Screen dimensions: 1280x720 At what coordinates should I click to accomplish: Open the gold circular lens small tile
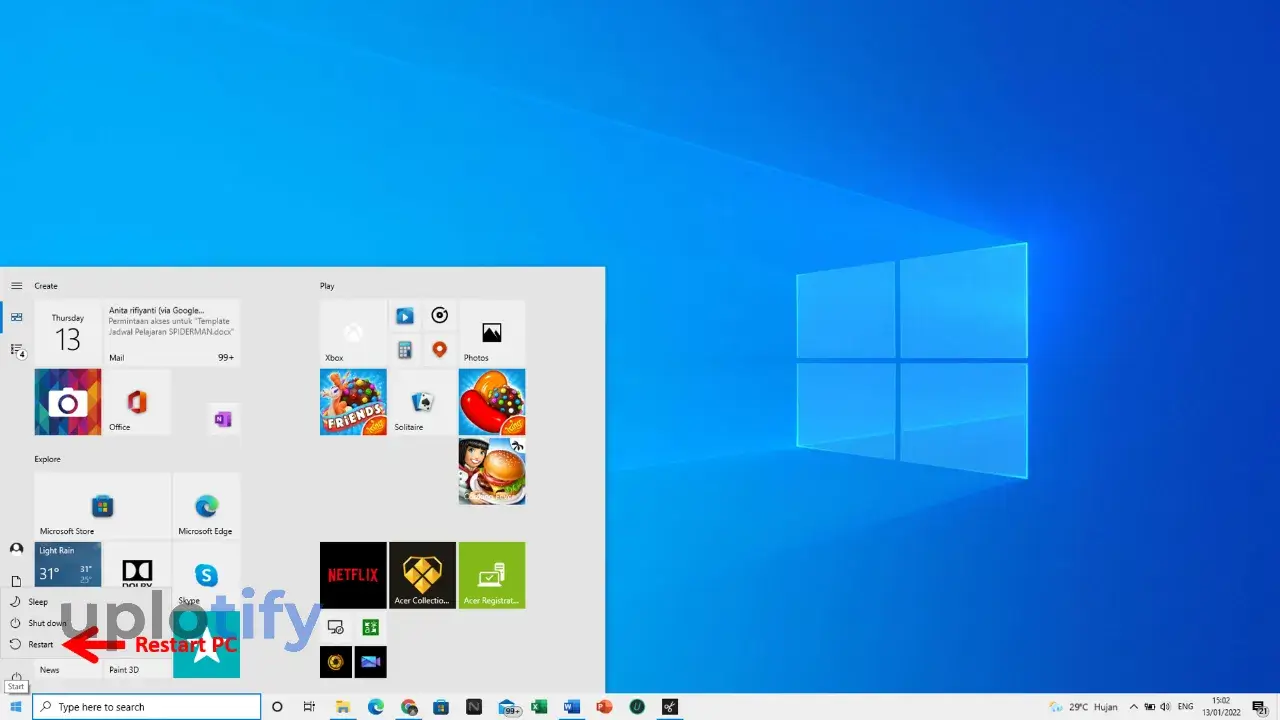point(336,662)
